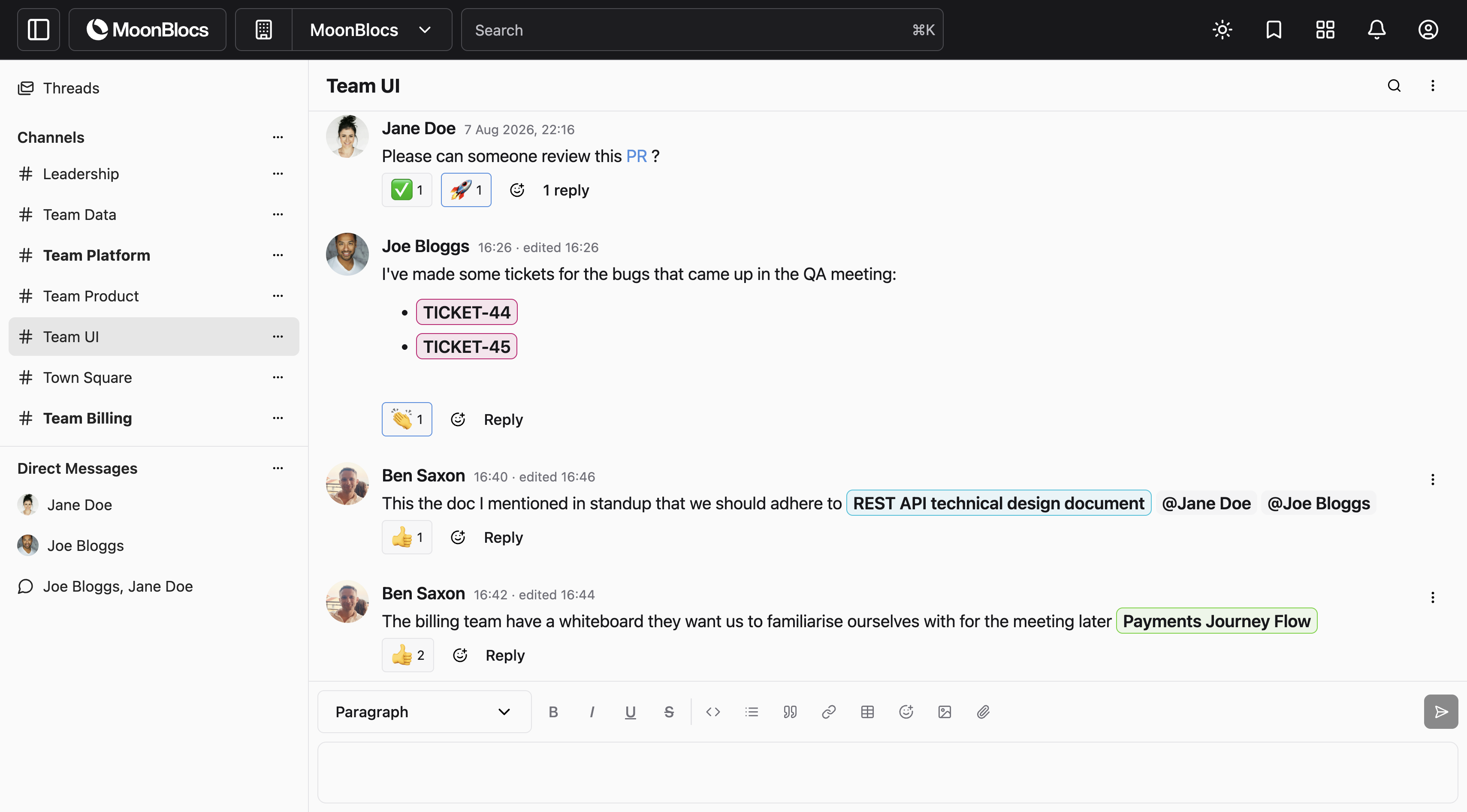The image size is (1467, 812).
Task: Insert an image in the editor
Action: point(944,712)
